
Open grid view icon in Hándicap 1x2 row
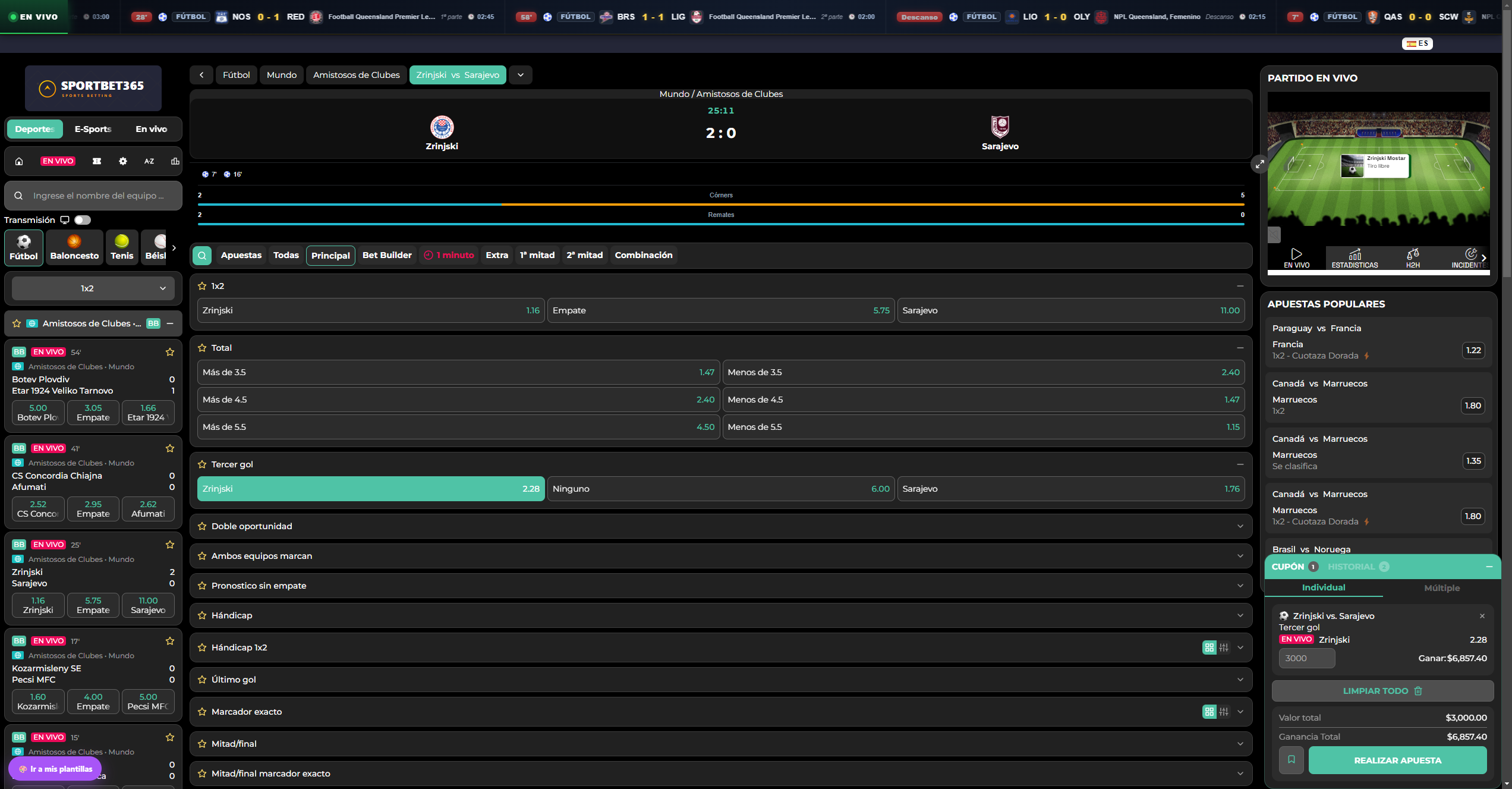click(1209, 647)
